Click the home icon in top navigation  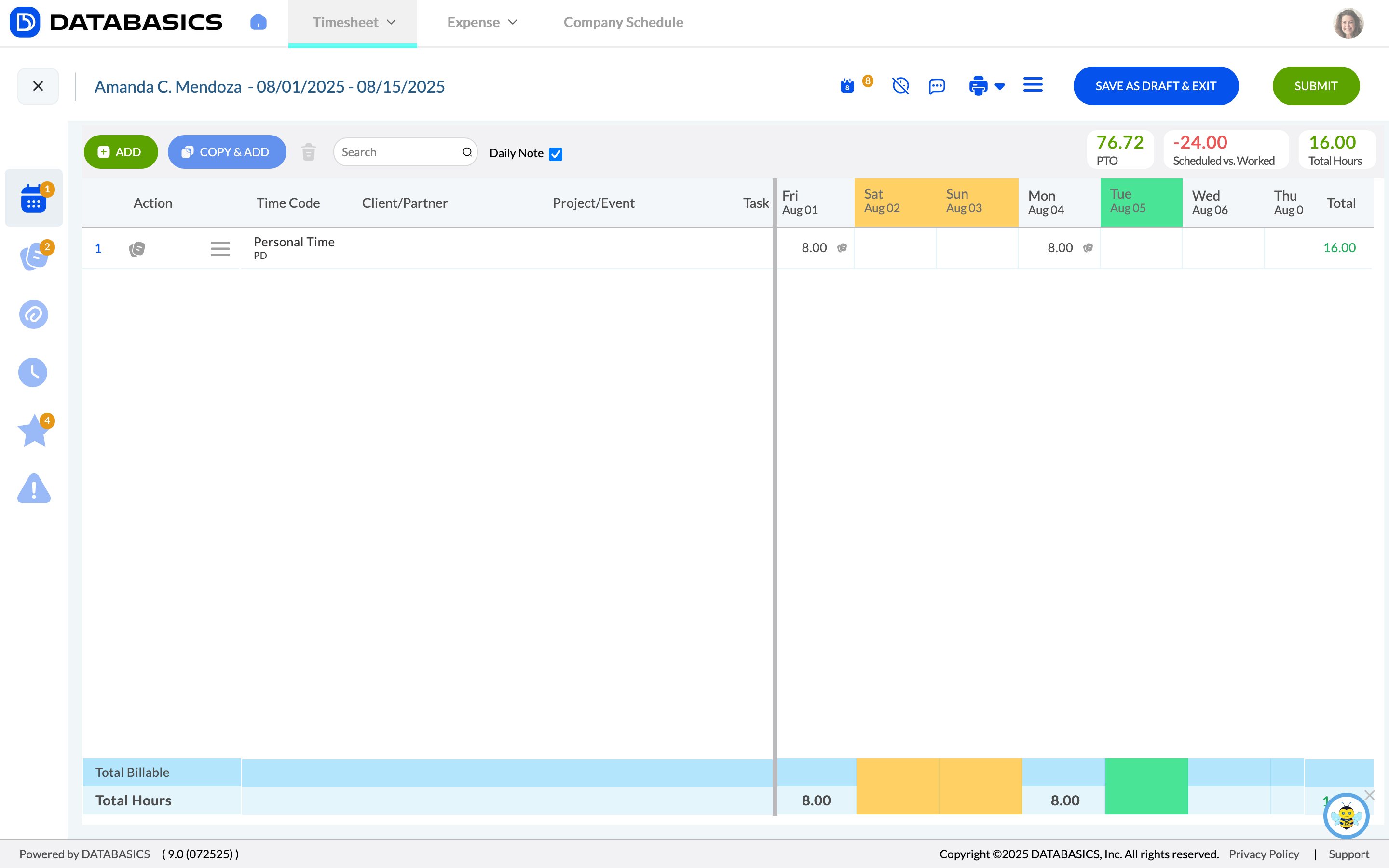(259, 22)
